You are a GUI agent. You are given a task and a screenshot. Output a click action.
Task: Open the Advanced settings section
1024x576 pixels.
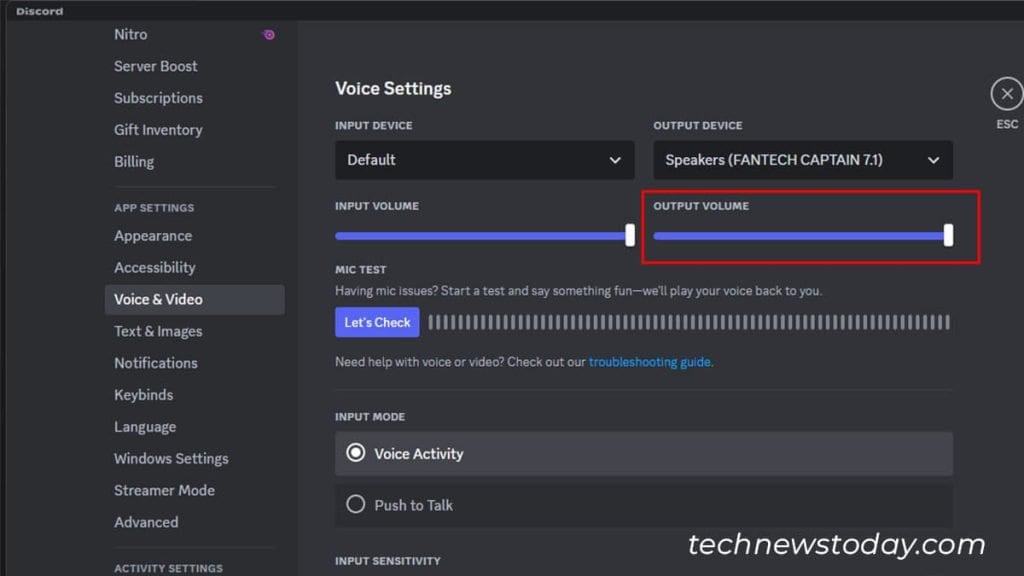(x=146, y=522)
